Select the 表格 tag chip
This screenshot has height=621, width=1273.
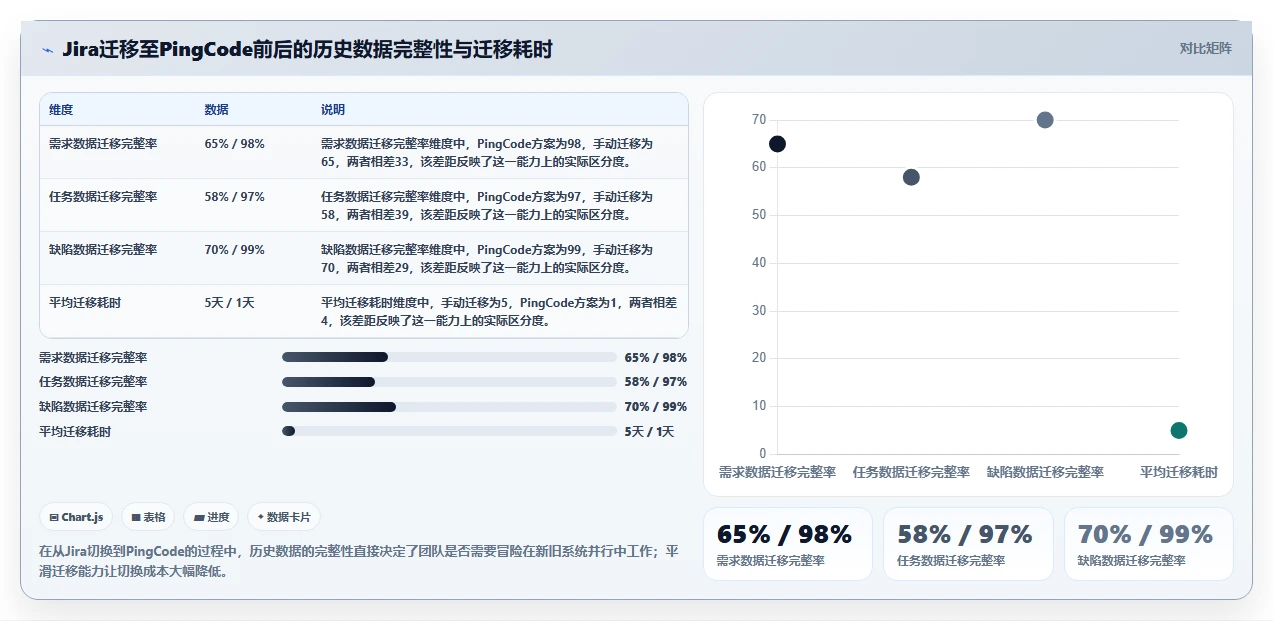[x=148, y=517]
